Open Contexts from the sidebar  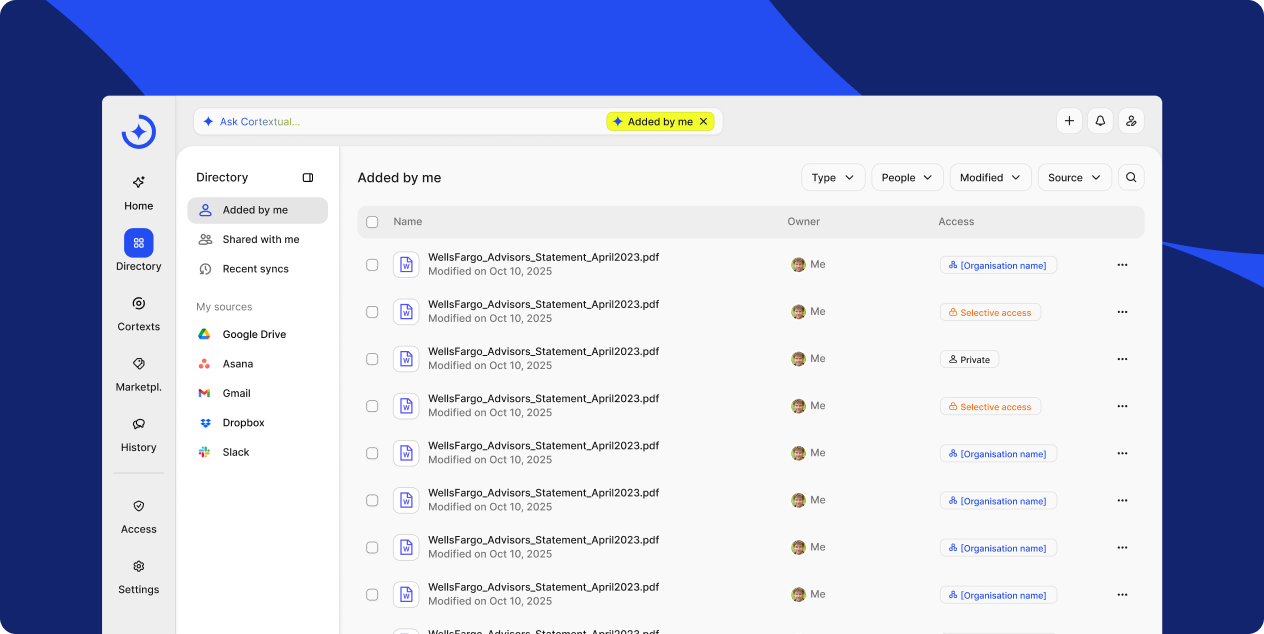pos(139,304)
